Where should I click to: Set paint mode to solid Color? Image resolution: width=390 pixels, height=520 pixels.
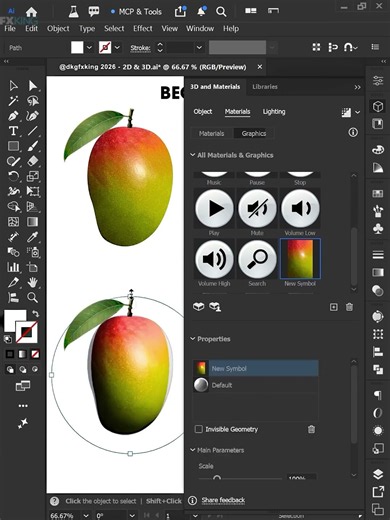coord(10,354)
